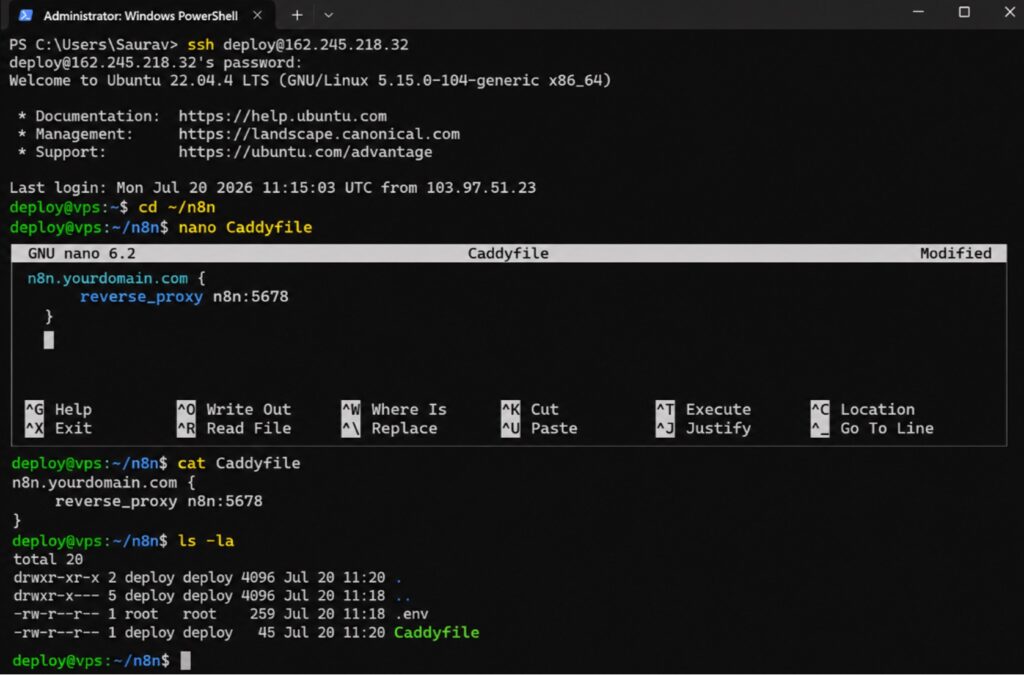1024x675 pixels.
Task: Maximize the terminal window
Action: 964,12
